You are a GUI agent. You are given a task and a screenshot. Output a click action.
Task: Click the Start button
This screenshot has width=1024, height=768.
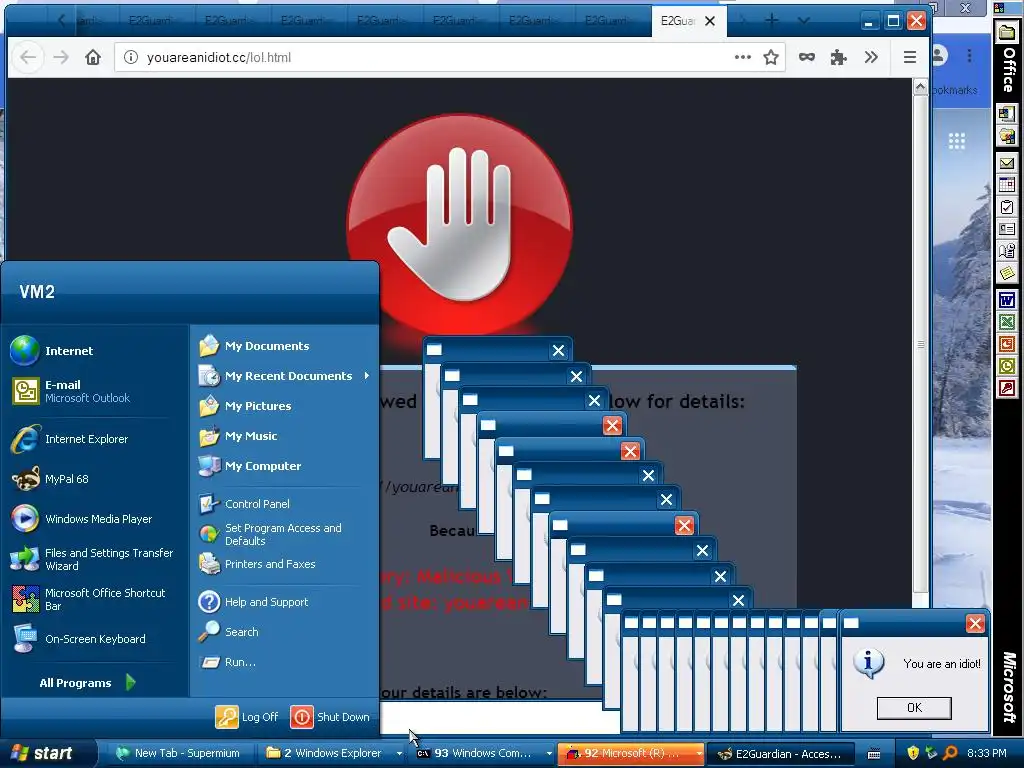[48, 753]
